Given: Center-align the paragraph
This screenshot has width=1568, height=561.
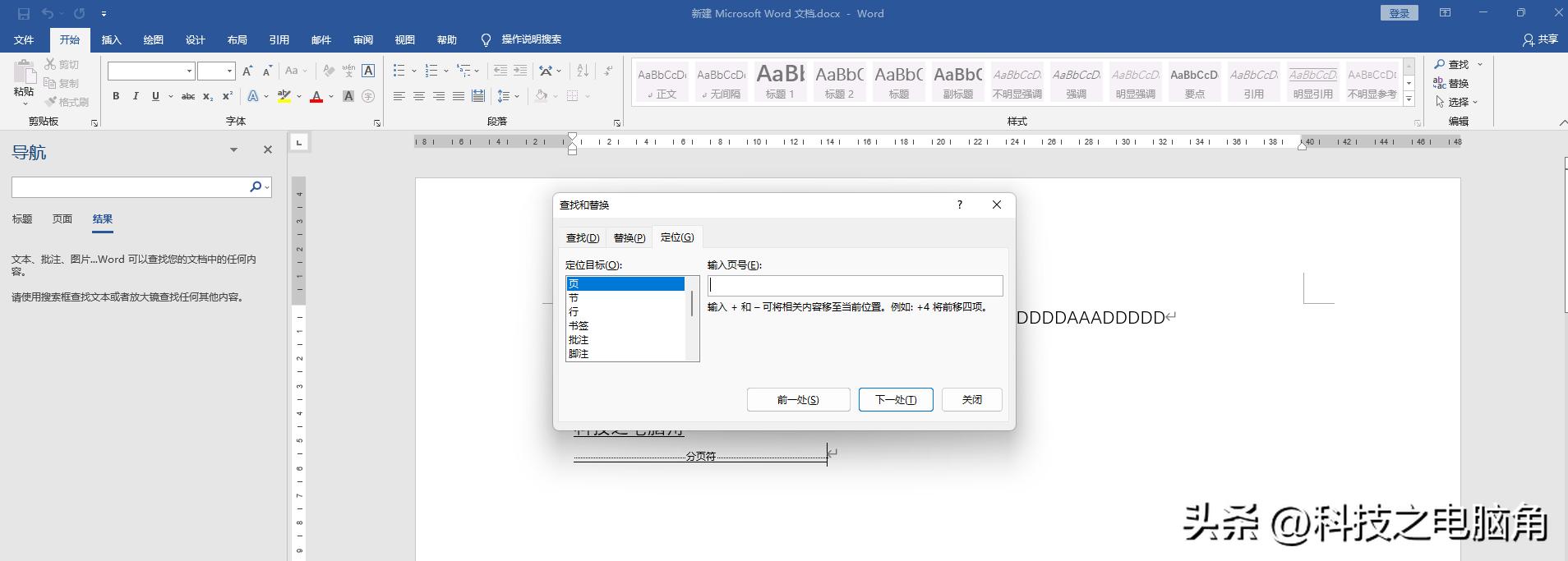Looking at the screenshot, I should click(419, 96).
